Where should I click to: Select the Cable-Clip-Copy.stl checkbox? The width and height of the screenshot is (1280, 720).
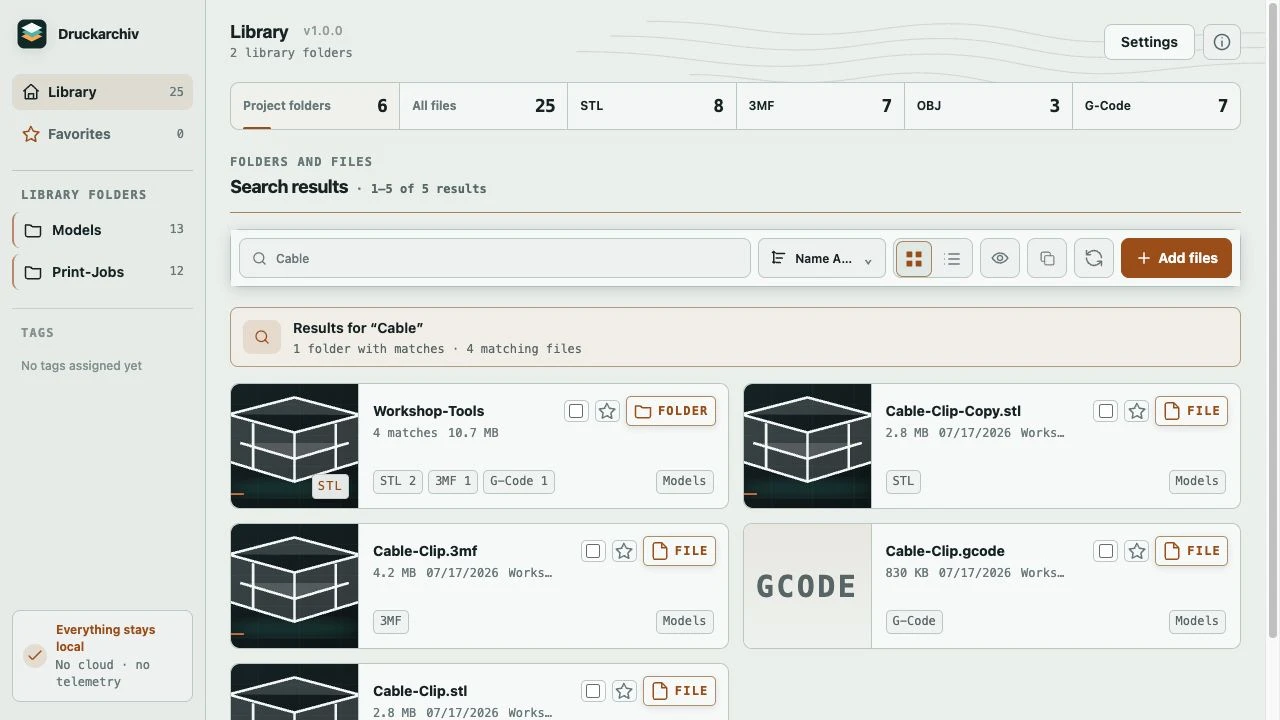click(1105, 411)
